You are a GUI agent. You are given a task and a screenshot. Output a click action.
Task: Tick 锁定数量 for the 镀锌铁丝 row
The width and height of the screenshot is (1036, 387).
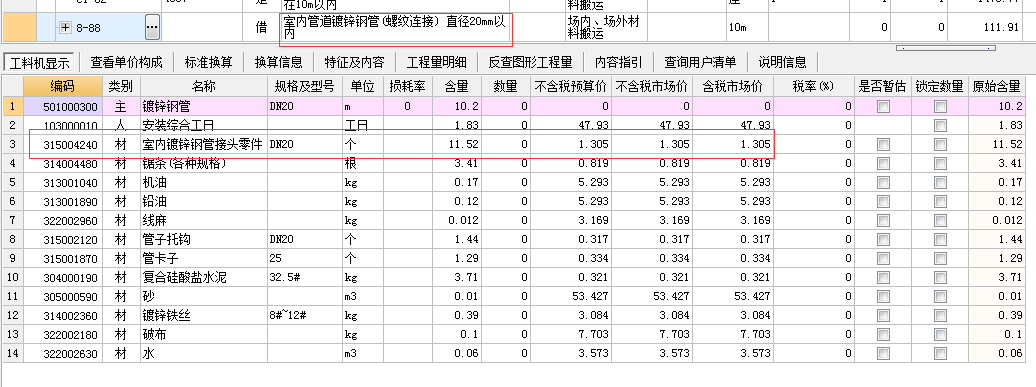pos(940,316)
